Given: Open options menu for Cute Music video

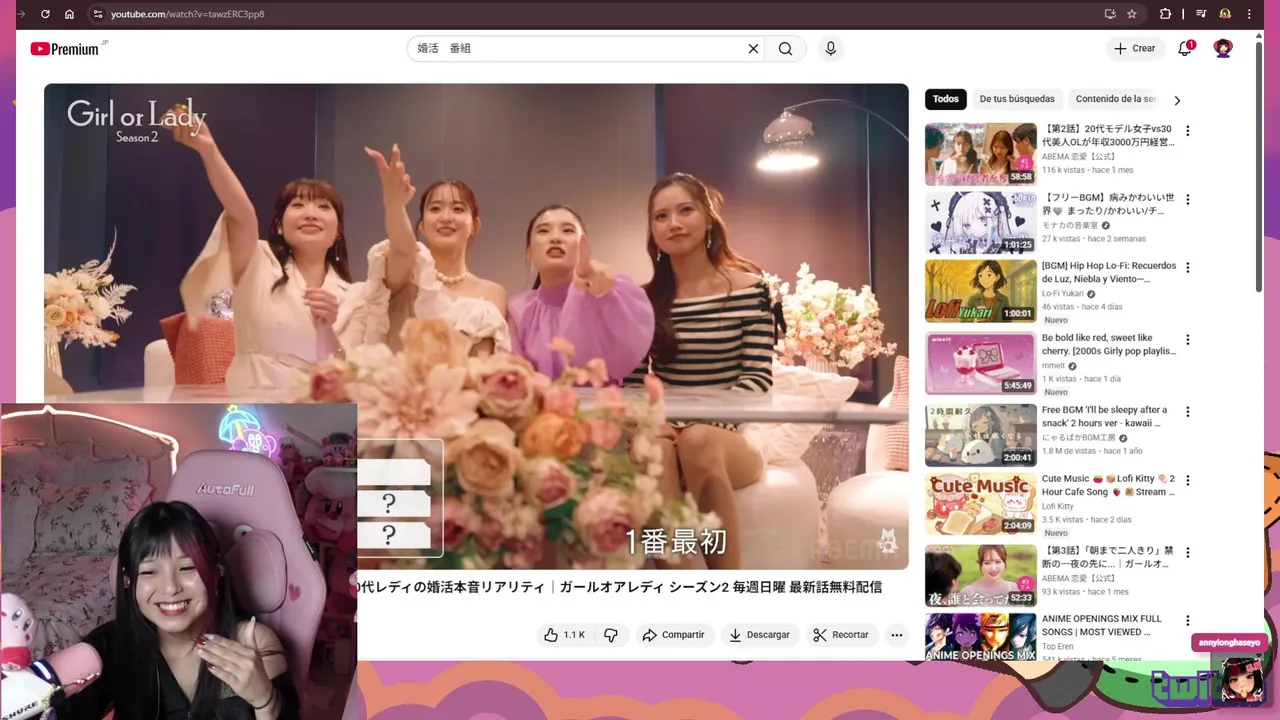Looking at the screenshot, I should coord(1188,480).
